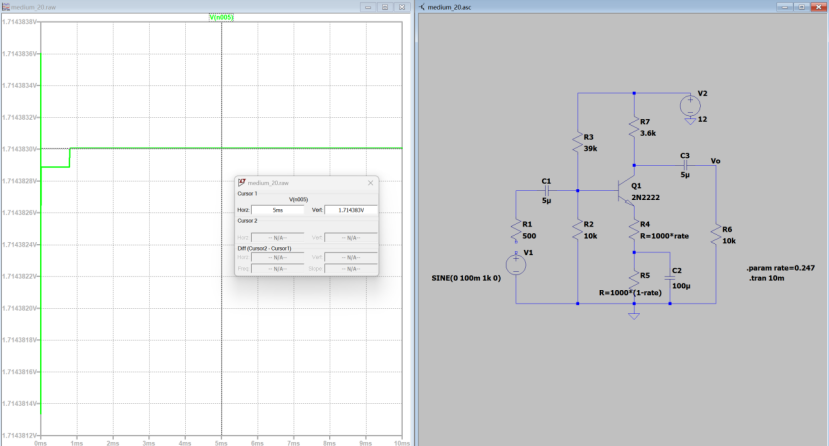The height and width of the screenshot is (446, 829).
Task: Select capacitor C3 symbol
Action: tap(685, 165)
